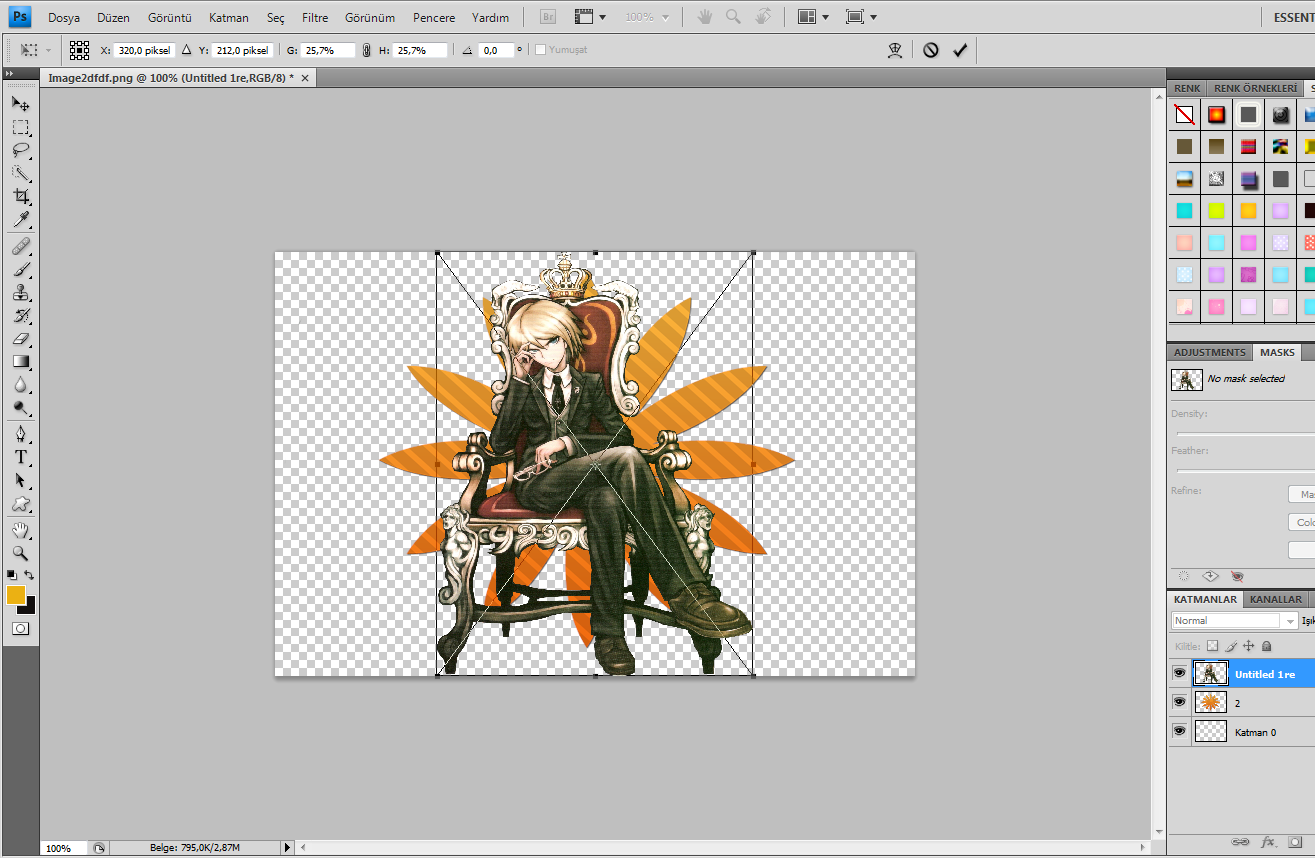Toggle the Yumuşat anti-alias checkbox

[x=541, y=50]
